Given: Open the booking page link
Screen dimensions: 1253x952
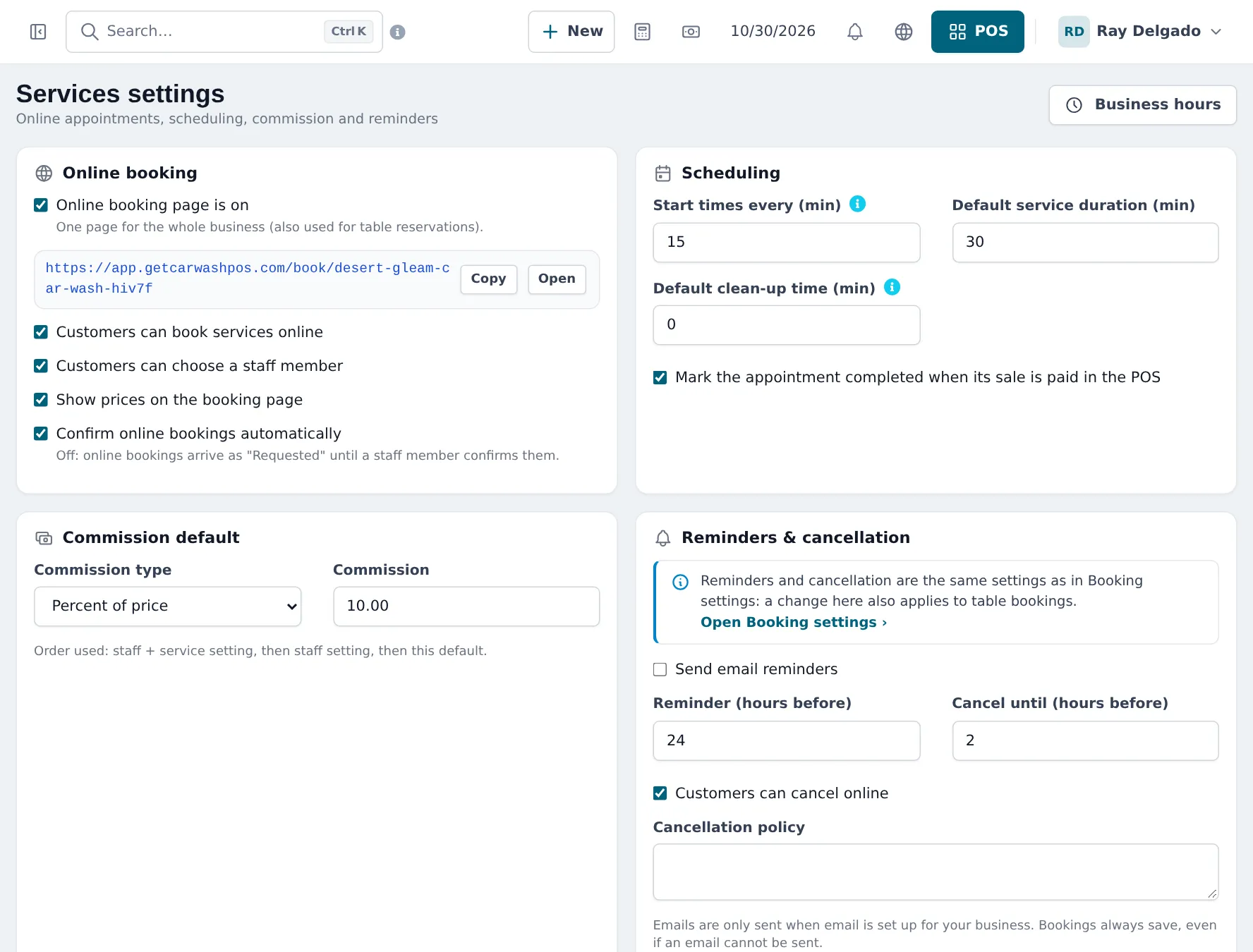Looking at the screenshot, I should click(557, 279).
